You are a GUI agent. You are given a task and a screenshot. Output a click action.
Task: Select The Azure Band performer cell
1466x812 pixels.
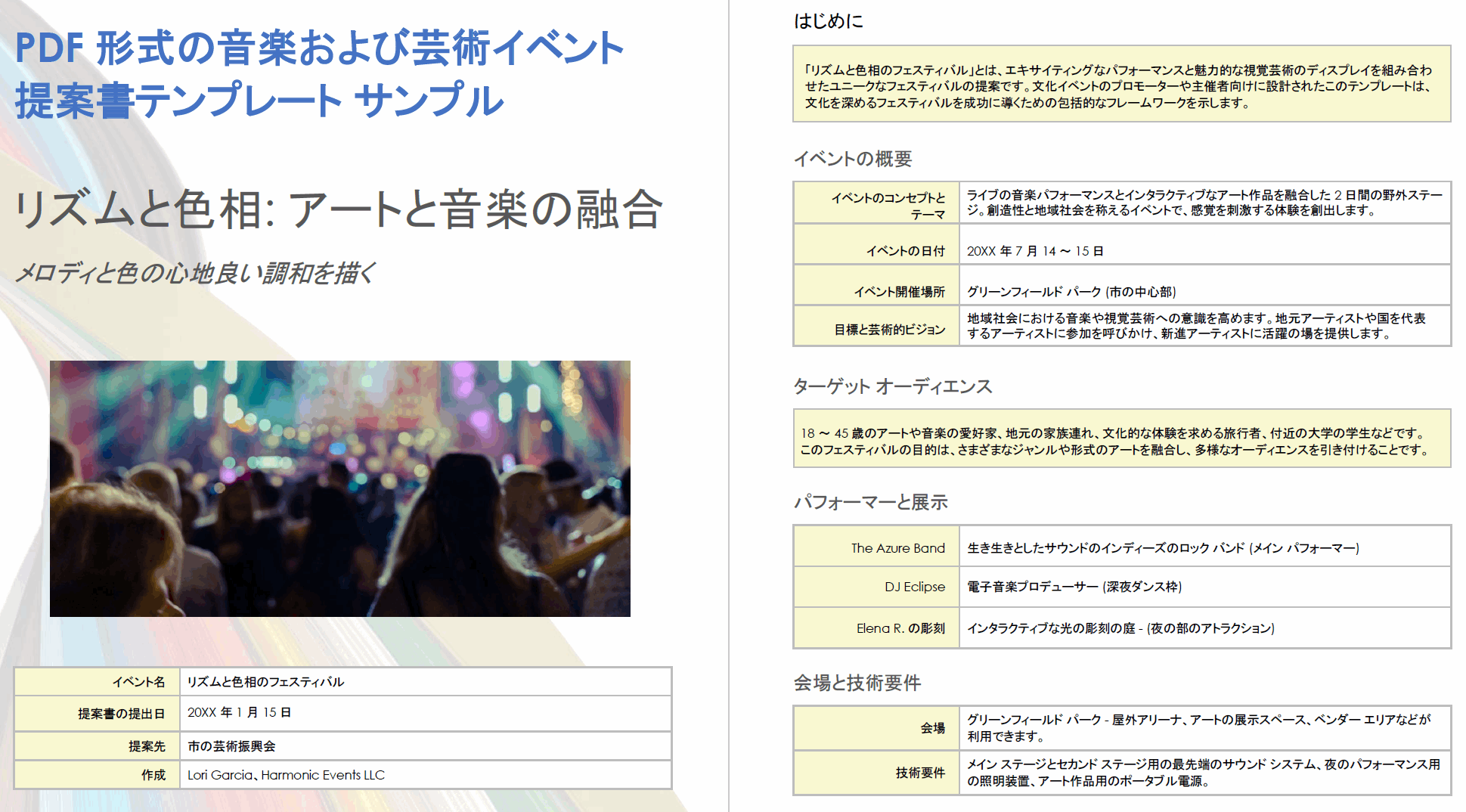coord(898,548)
